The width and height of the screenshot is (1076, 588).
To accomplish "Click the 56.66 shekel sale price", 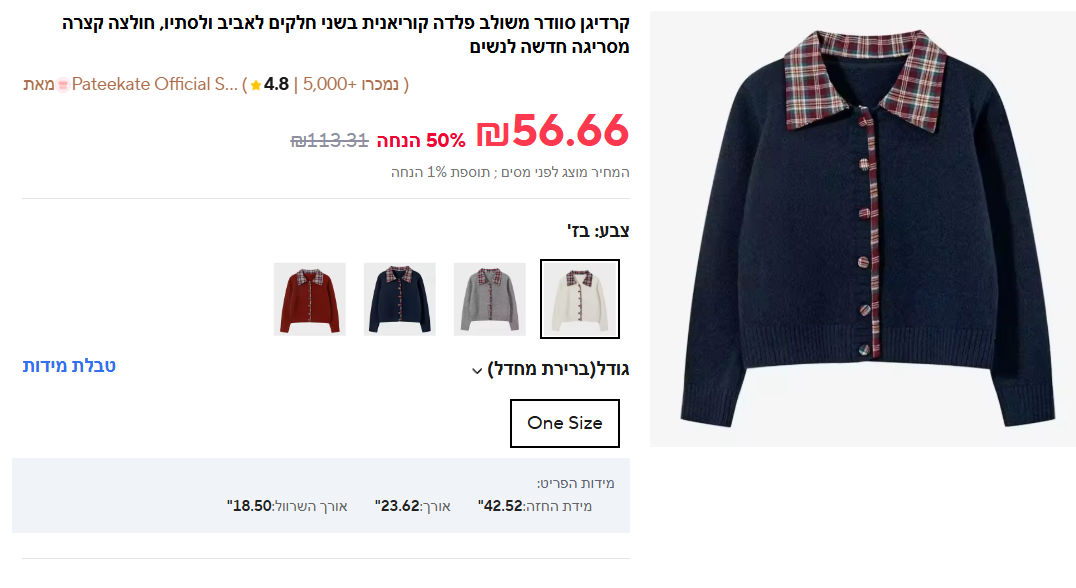I will 552,130.
